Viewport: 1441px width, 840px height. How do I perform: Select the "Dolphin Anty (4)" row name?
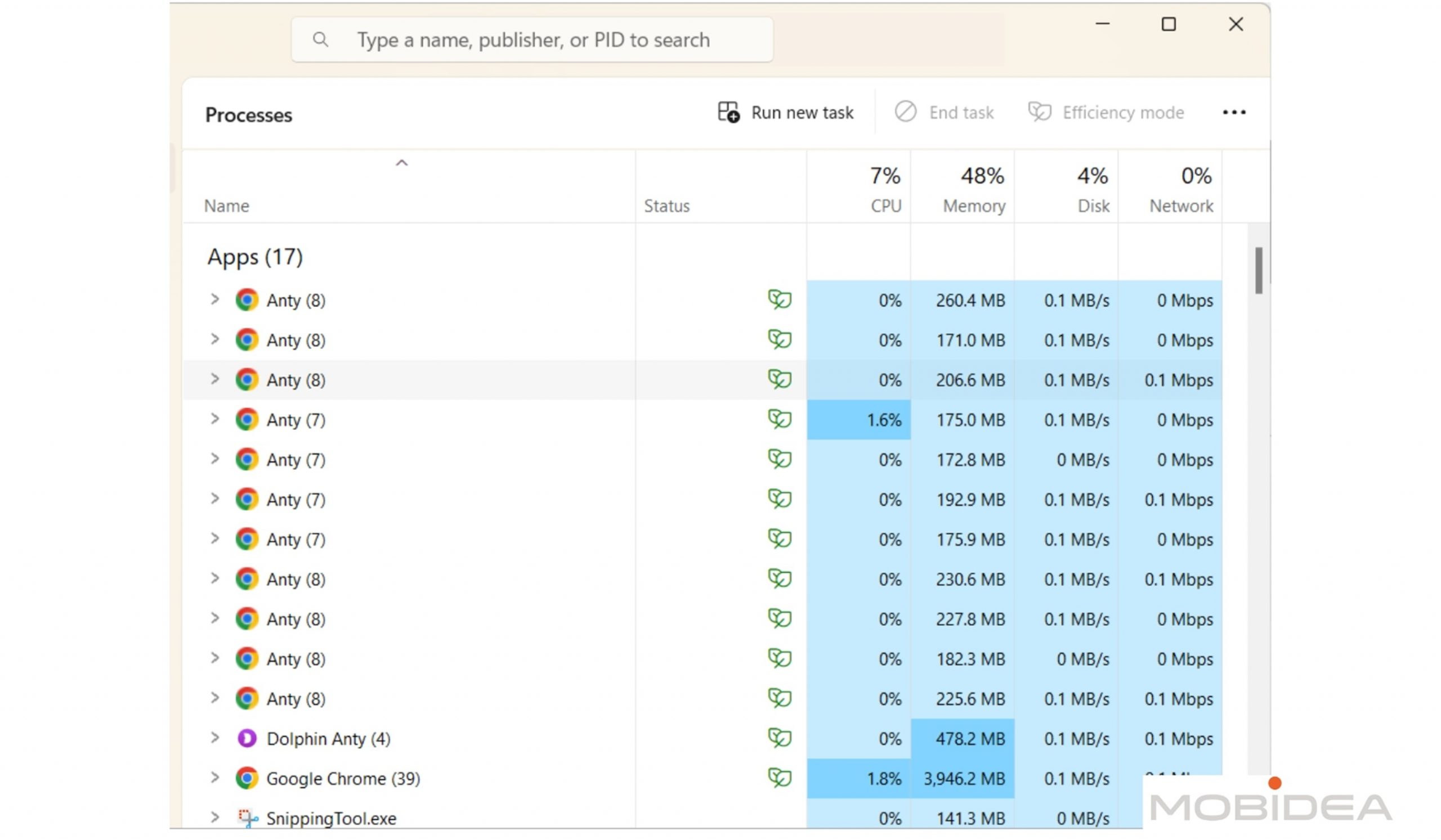(329, 739)
